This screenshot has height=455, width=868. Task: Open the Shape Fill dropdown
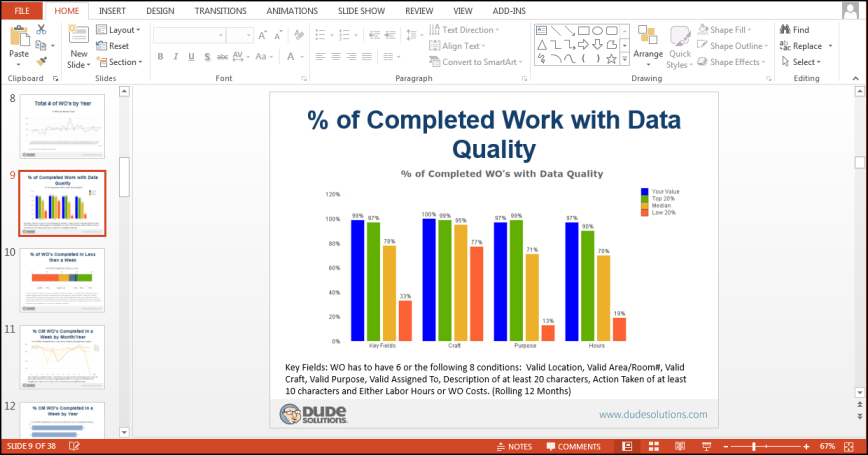[725, 30]
